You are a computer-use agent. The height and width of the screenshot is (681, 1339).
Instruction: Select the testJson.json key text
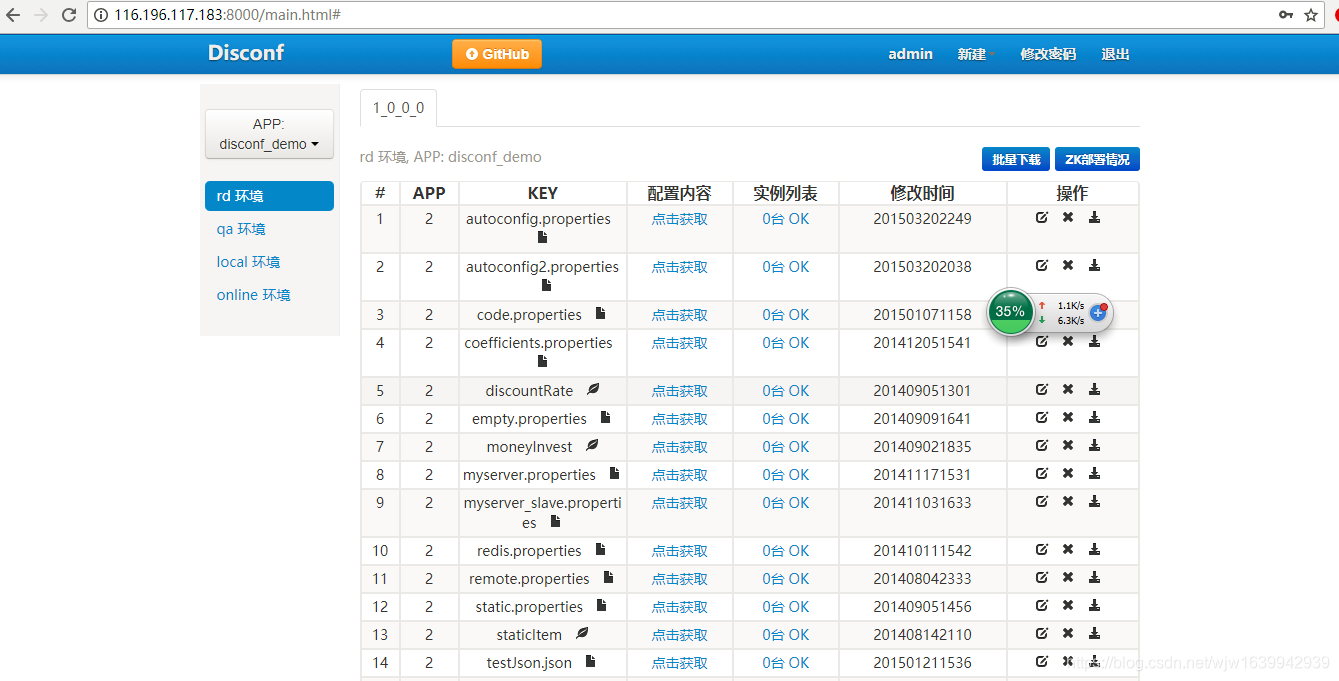coord(530,663)
